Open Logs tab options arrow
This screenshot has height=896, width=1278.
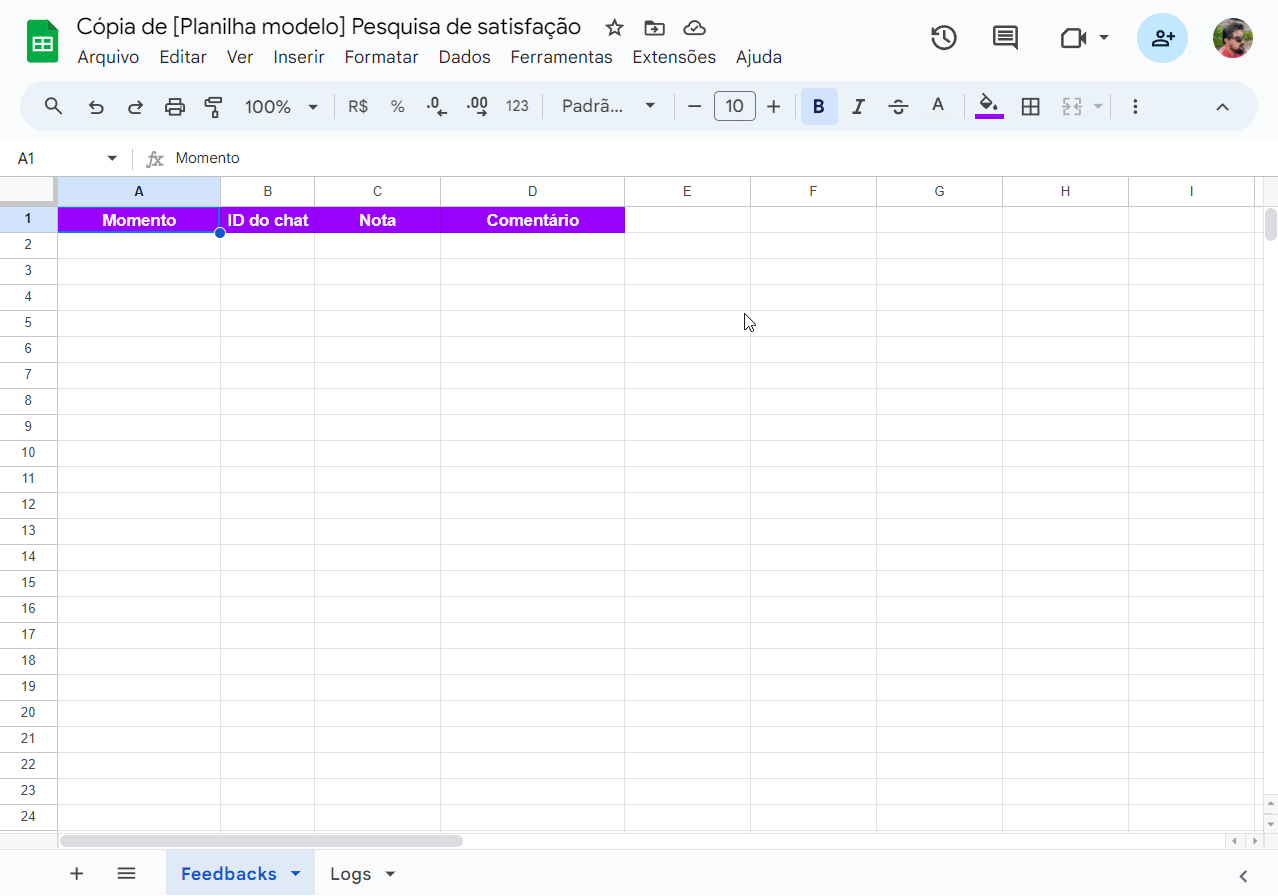click(390, 873)
